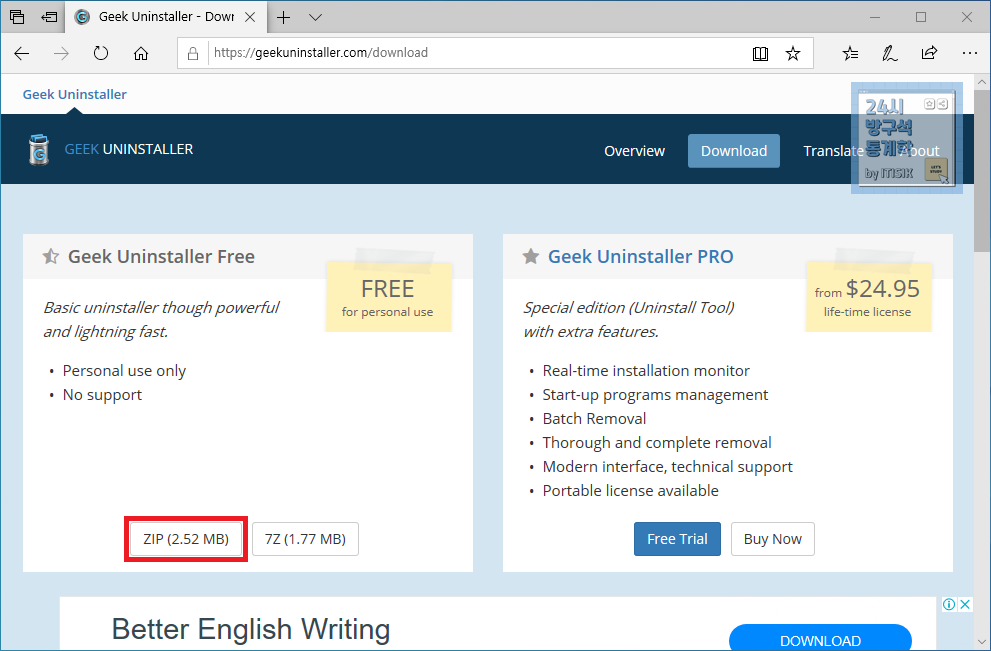The width and height of the screenshot is (991, 651).
Task: Open Settings and more ellipsis menu
Action: click(970, 53)
